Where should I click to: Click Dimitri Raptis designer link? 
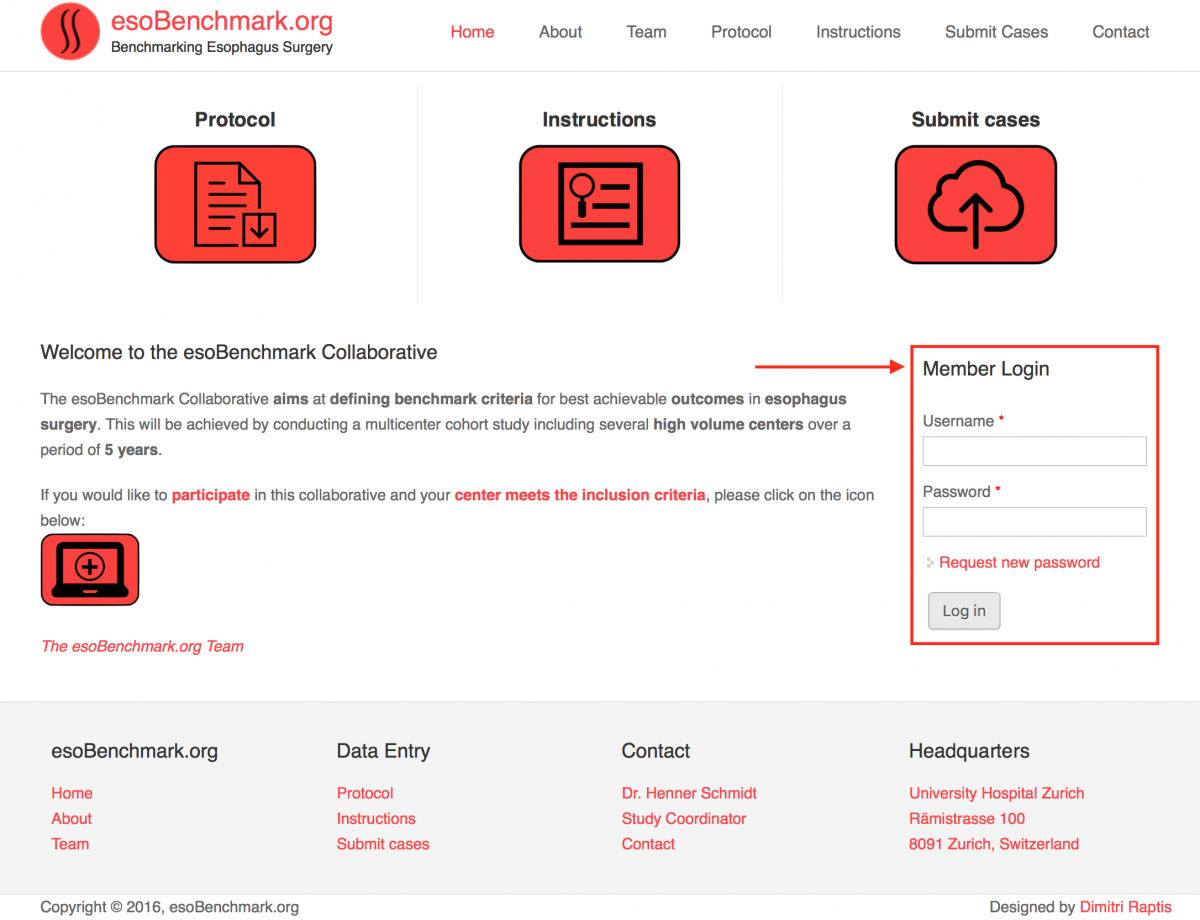(x=1125, y=907)
